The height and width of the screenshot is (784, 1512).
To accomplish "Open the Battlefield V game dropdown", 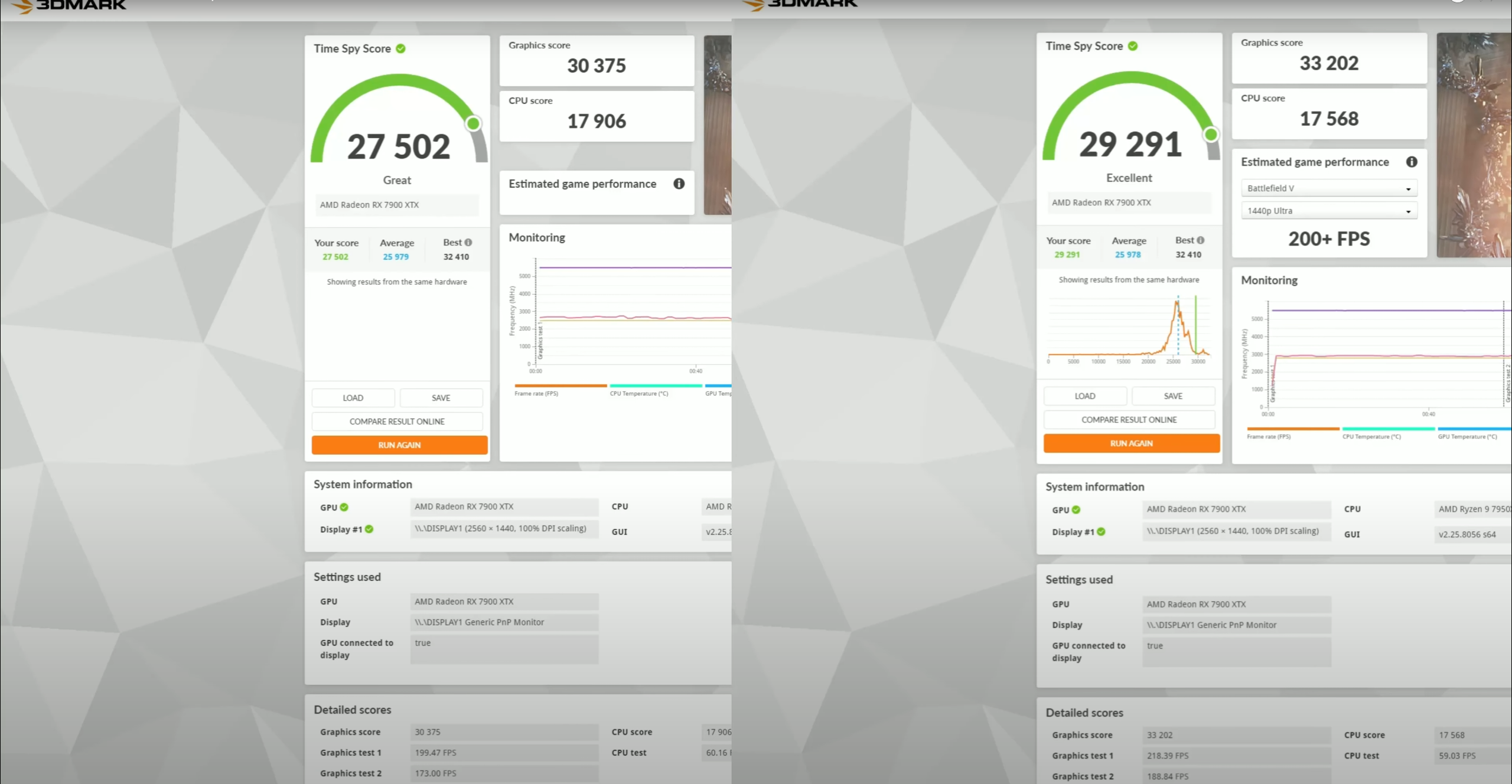I will (1329, 188).
